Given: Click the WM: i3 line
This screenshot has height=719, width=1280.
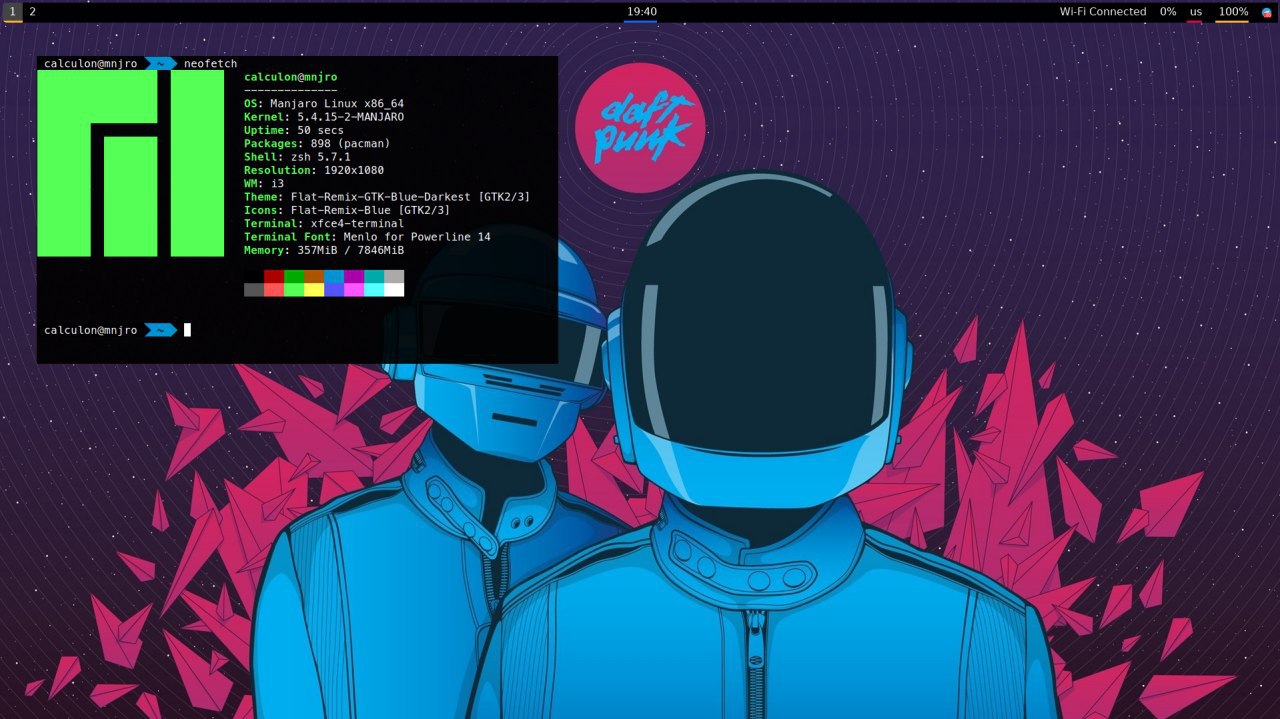Looking at the screenshot, I should [x=264, y=183].
